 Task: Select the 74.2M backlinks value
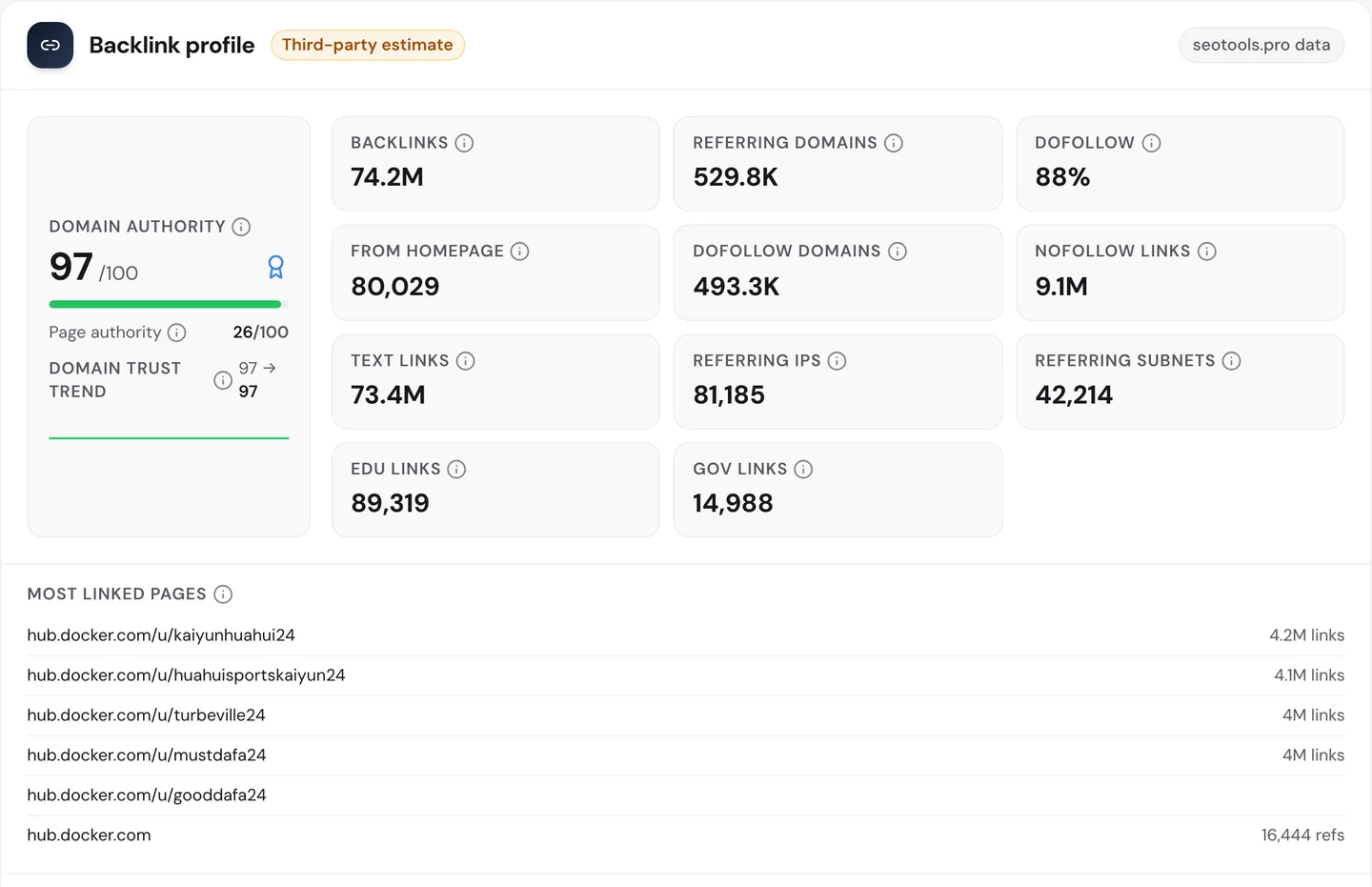coord(387,177)
